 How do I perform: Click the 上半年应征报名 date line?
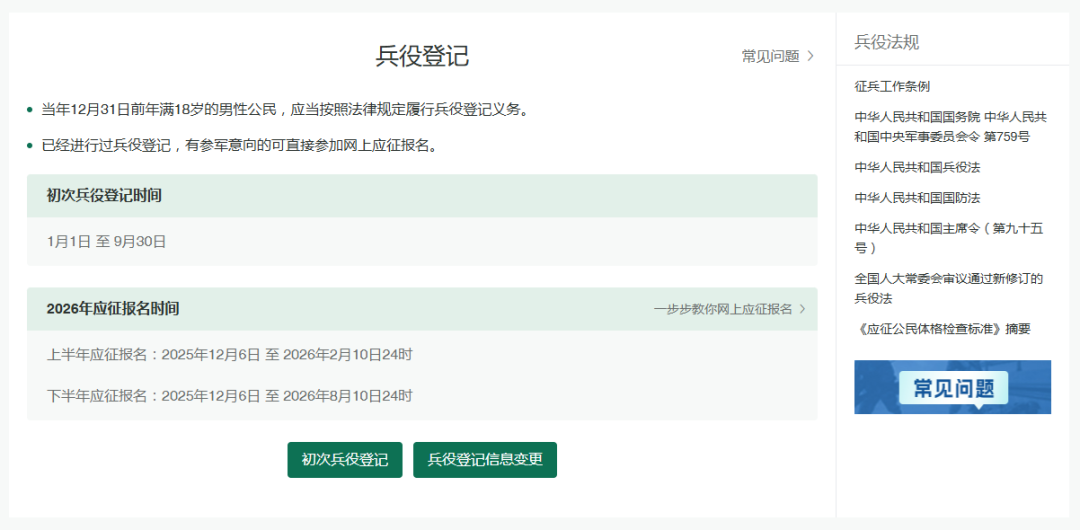click(x=230, y=355)
